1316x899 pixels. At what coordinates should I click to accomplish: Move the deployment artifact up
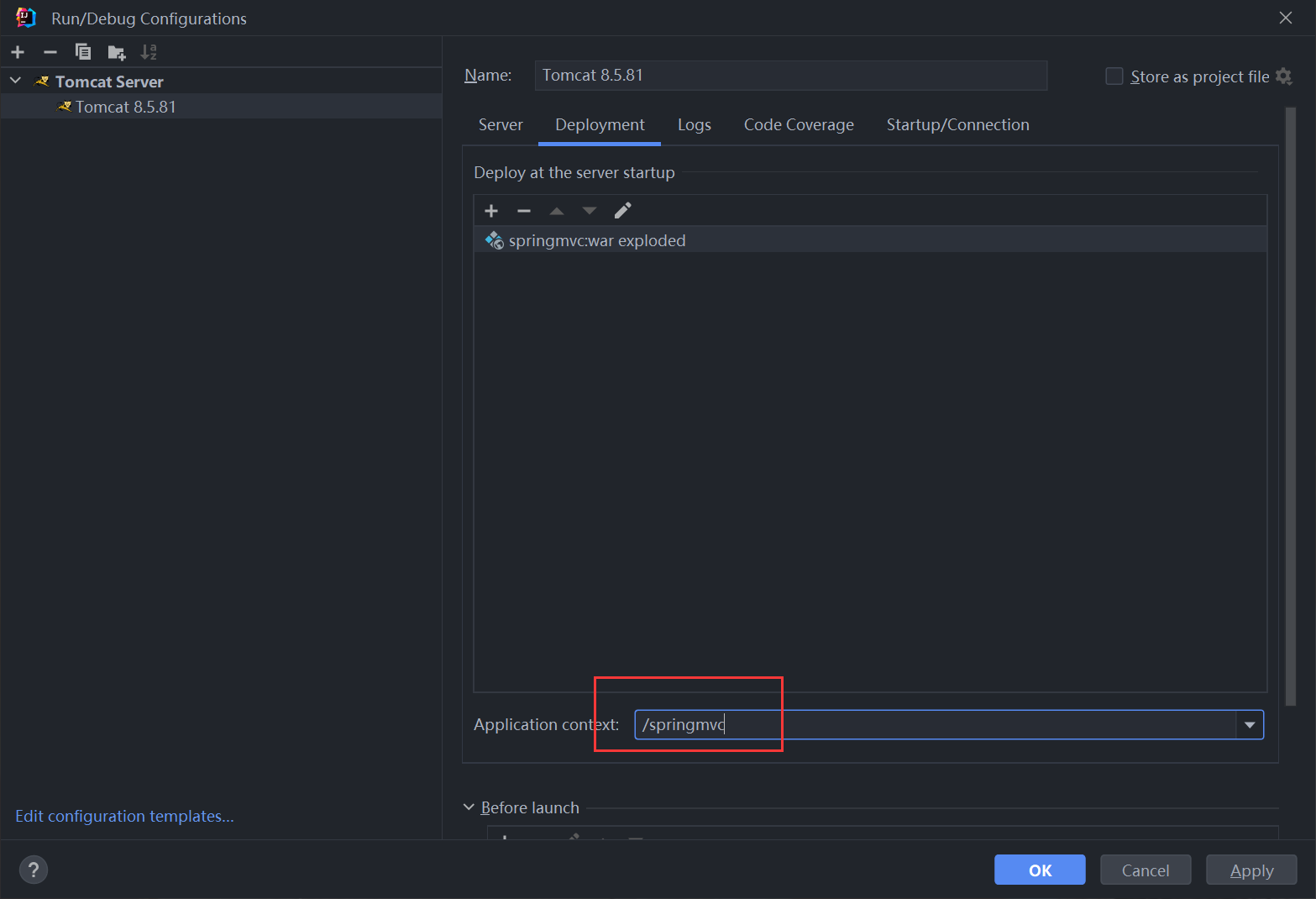[557, 211]
